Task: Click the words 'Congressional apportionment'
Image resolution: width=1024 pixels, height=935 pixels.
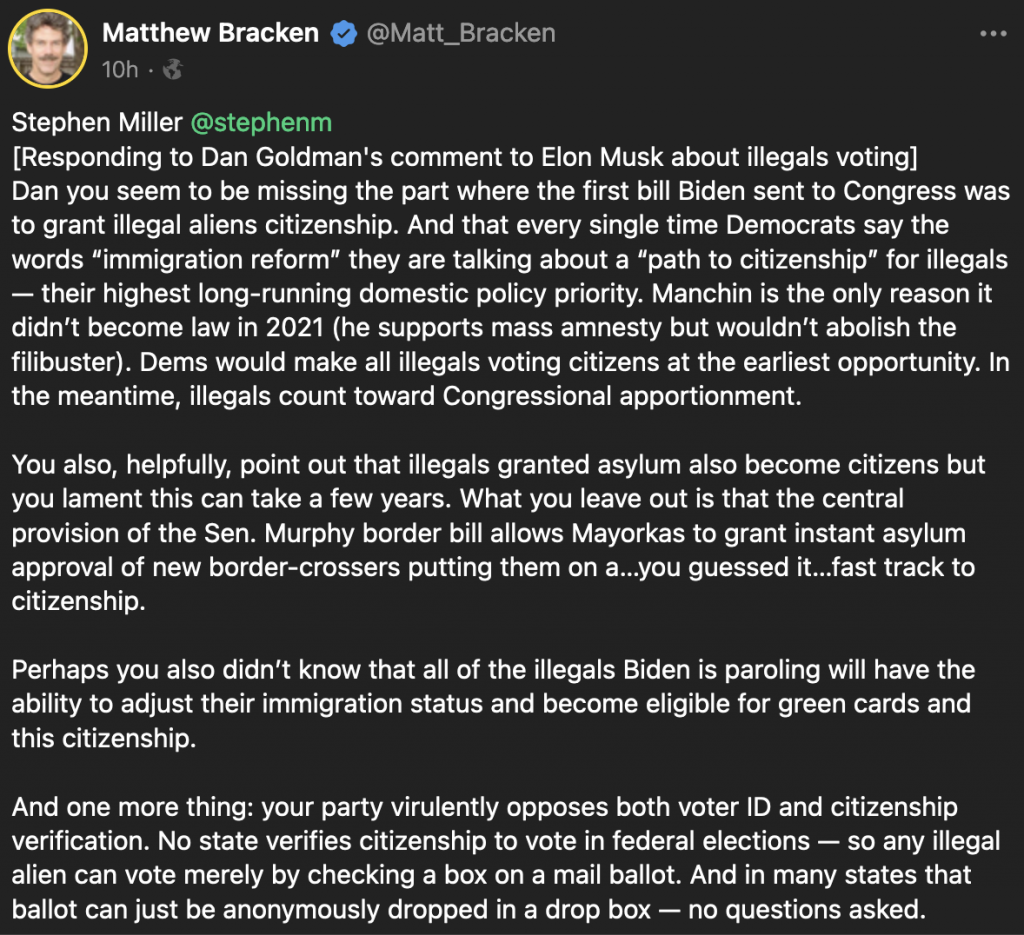Action: coord(622,395)
